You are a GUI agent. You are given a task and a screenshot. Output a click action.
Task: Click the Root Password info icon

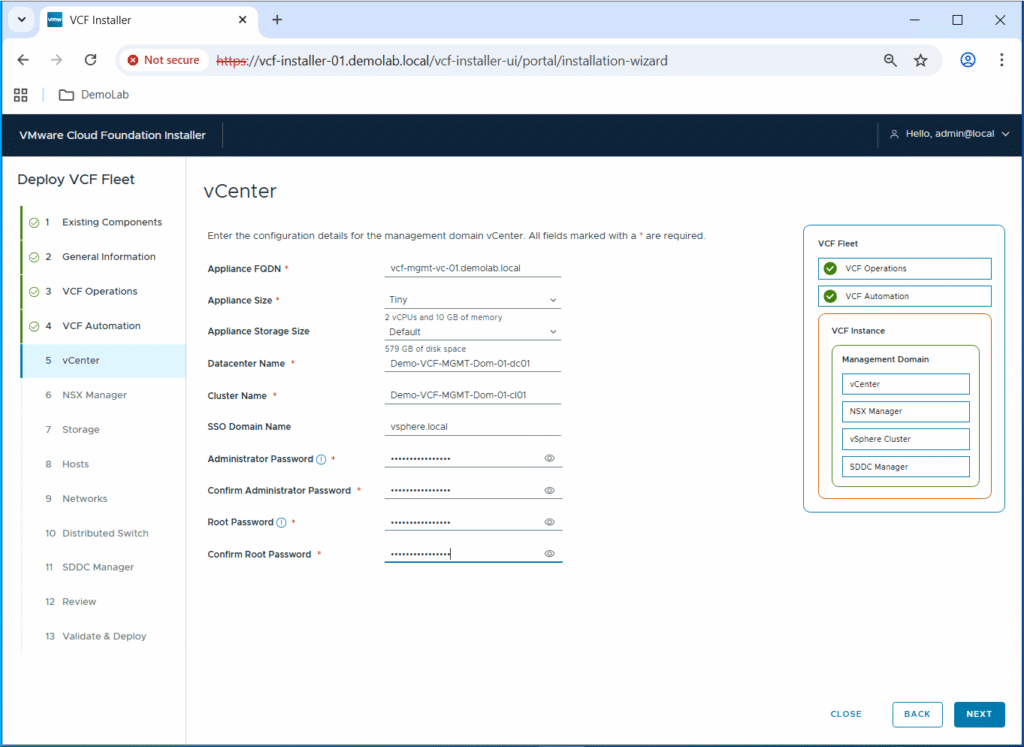281,522
